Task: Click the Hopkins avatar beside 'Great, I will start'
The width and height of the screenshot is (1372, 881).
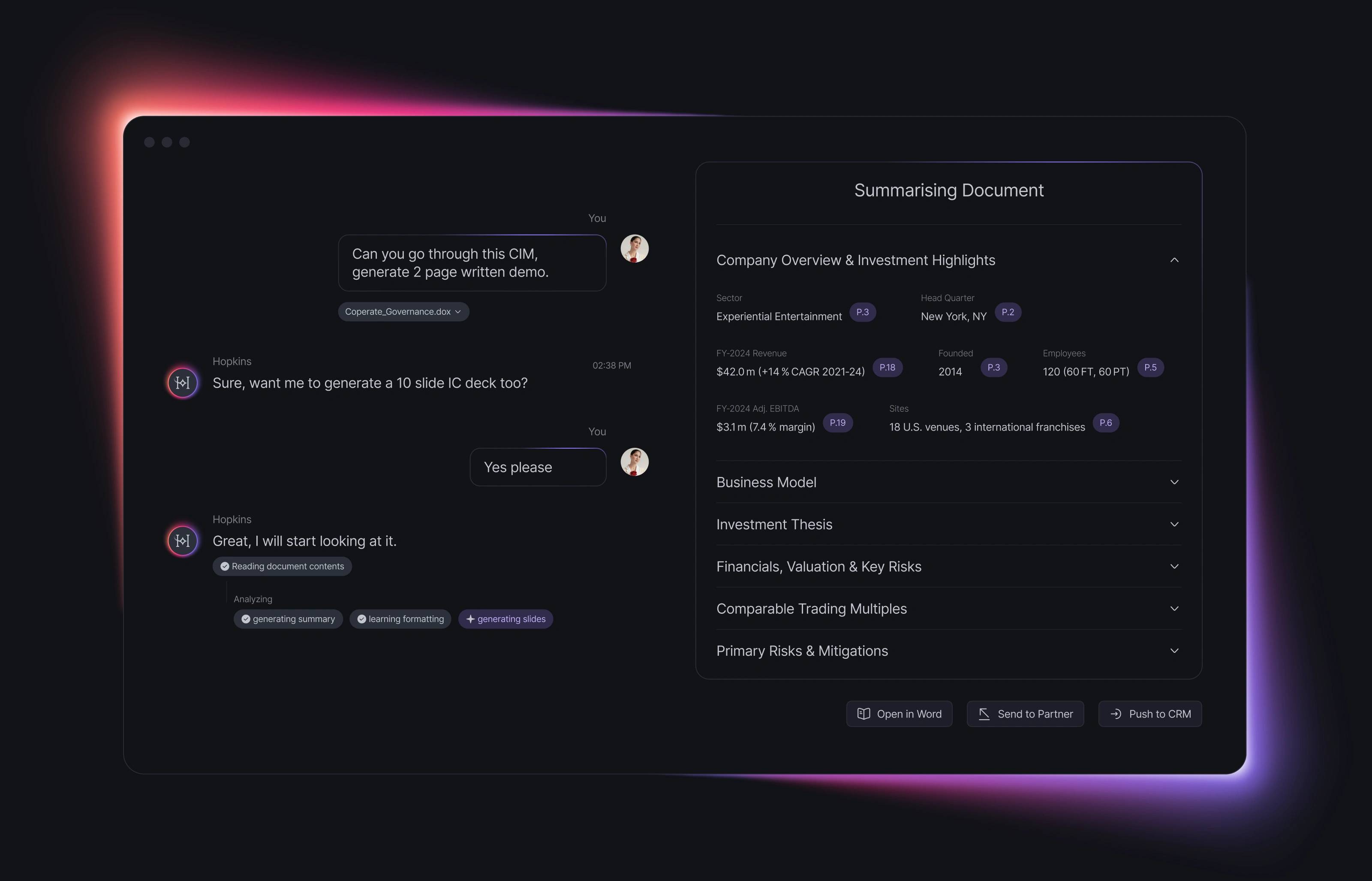Action: coord(182,540)
